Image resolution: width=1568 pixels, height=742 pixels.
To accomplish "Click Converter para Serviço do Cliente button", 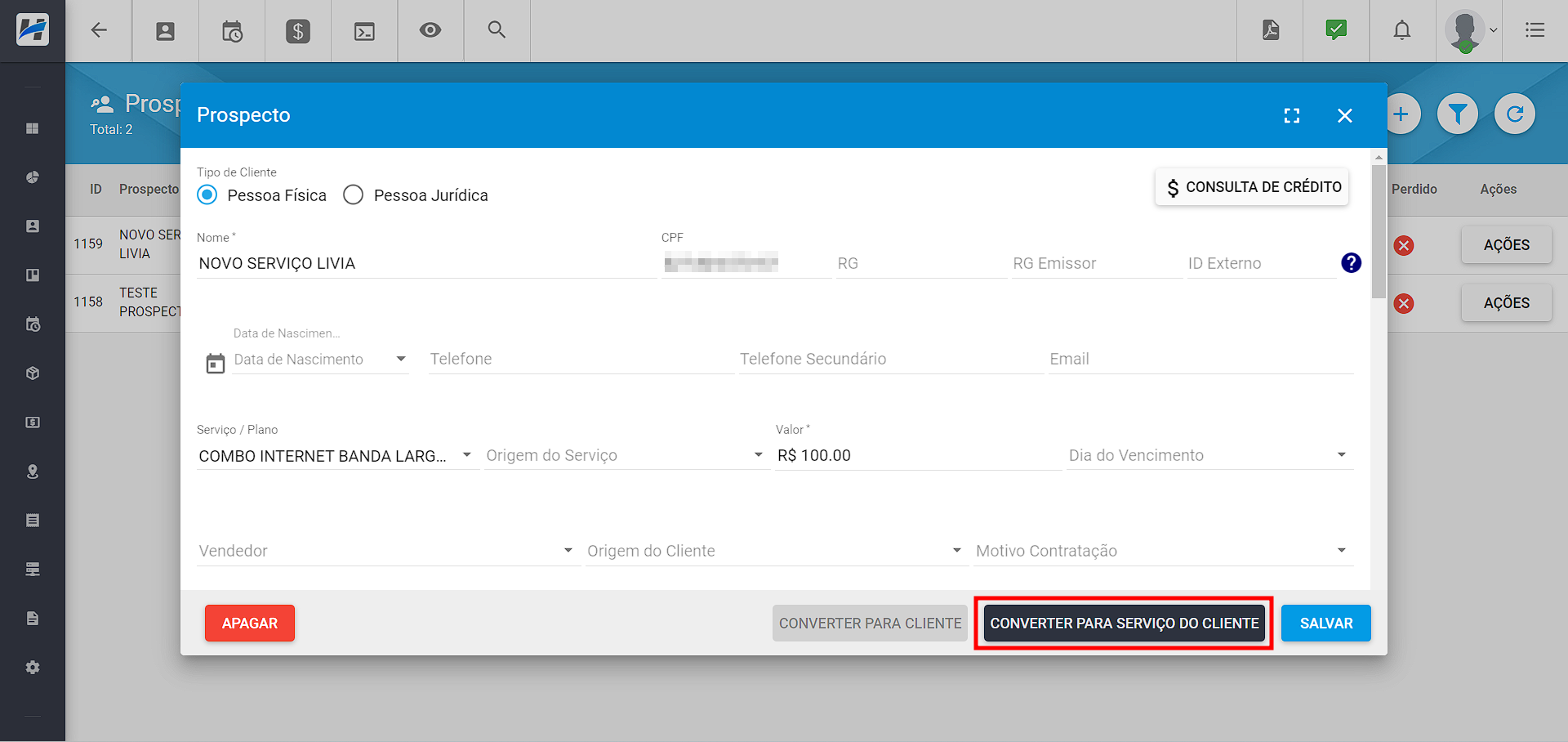I will pyautogui.click(x=1124, y=623).
